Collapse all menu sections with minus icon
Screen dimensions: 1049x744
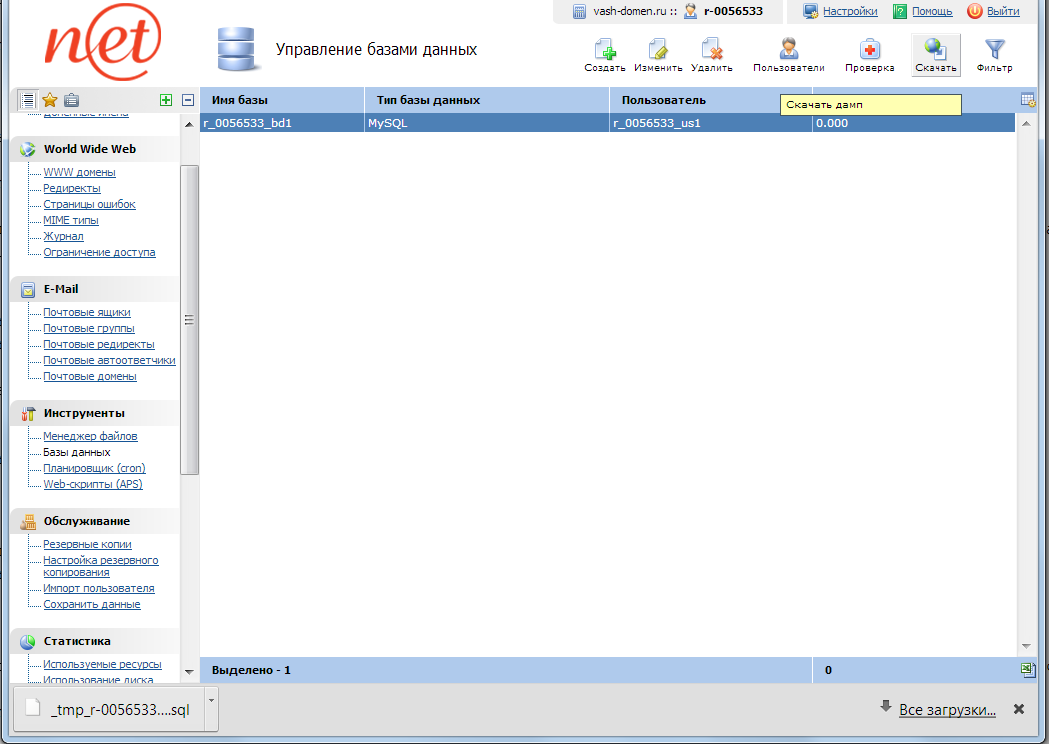[187, 100]
